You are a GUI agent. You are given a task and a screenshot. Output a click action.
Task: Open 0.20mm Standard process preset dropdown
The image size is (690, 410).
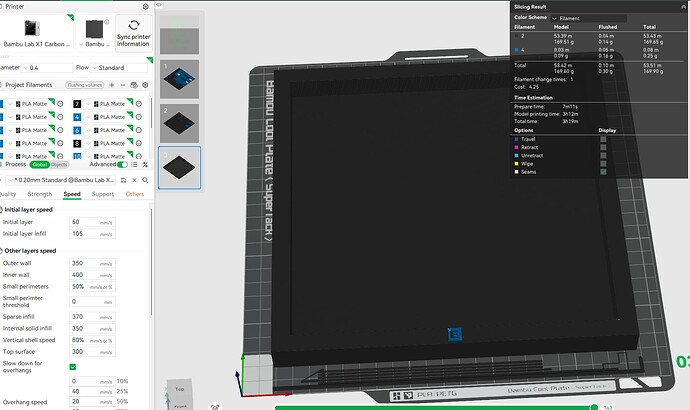point(61,180)
